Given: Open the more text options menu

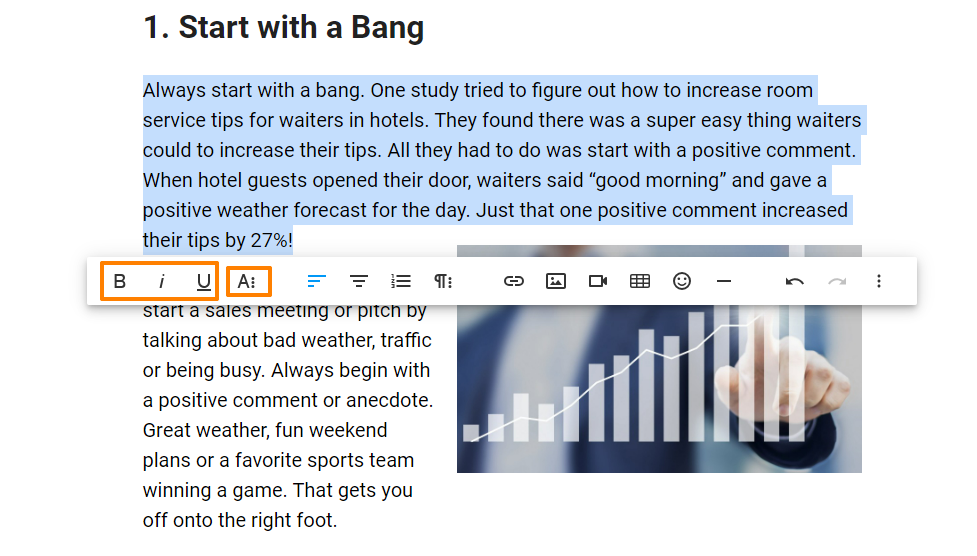Looking at the screenshot, I should point(247,281).
